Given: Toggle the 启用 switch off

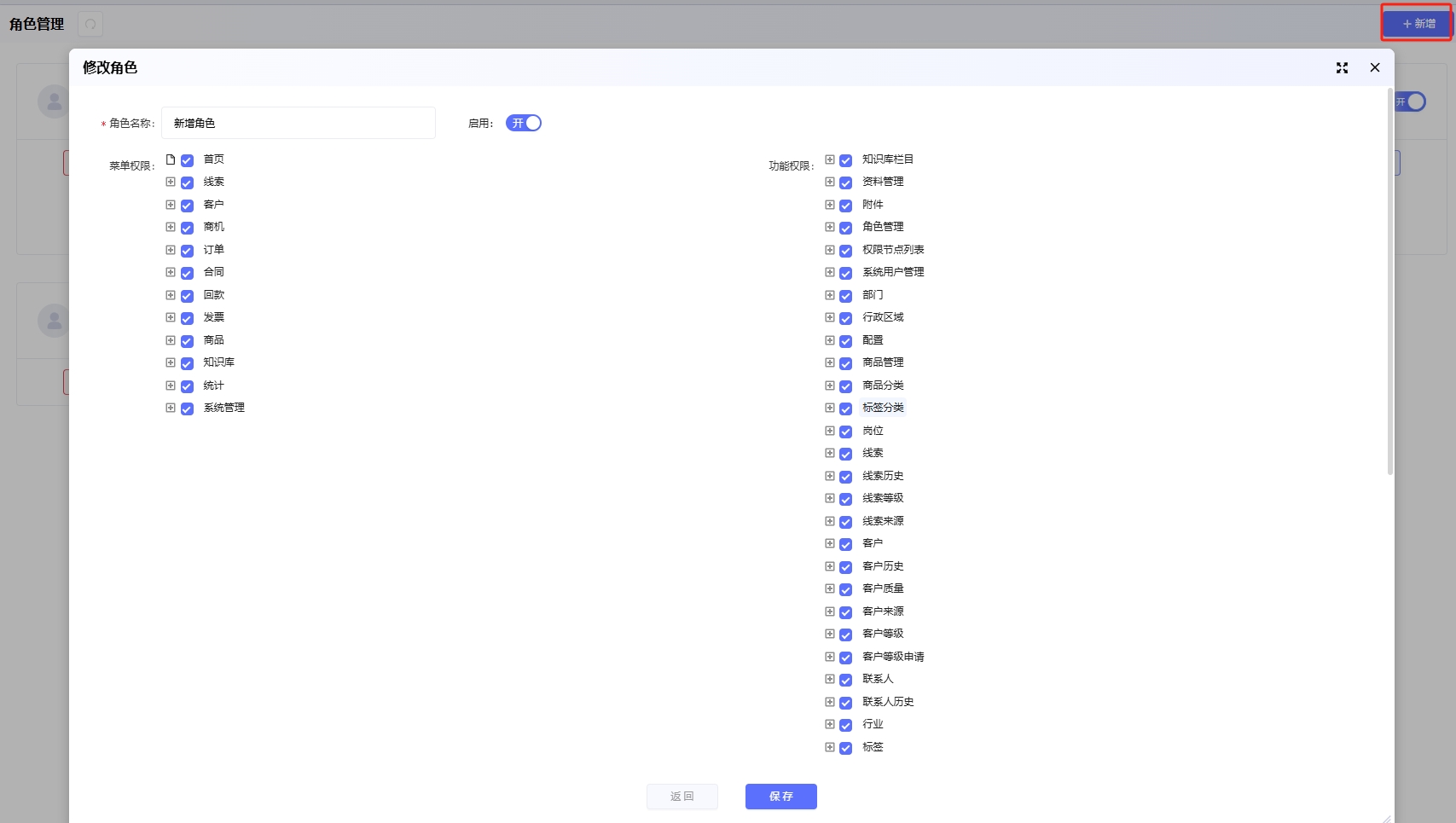Looking at the screenshot, I should pyautogui.click(x=524, y=124).
